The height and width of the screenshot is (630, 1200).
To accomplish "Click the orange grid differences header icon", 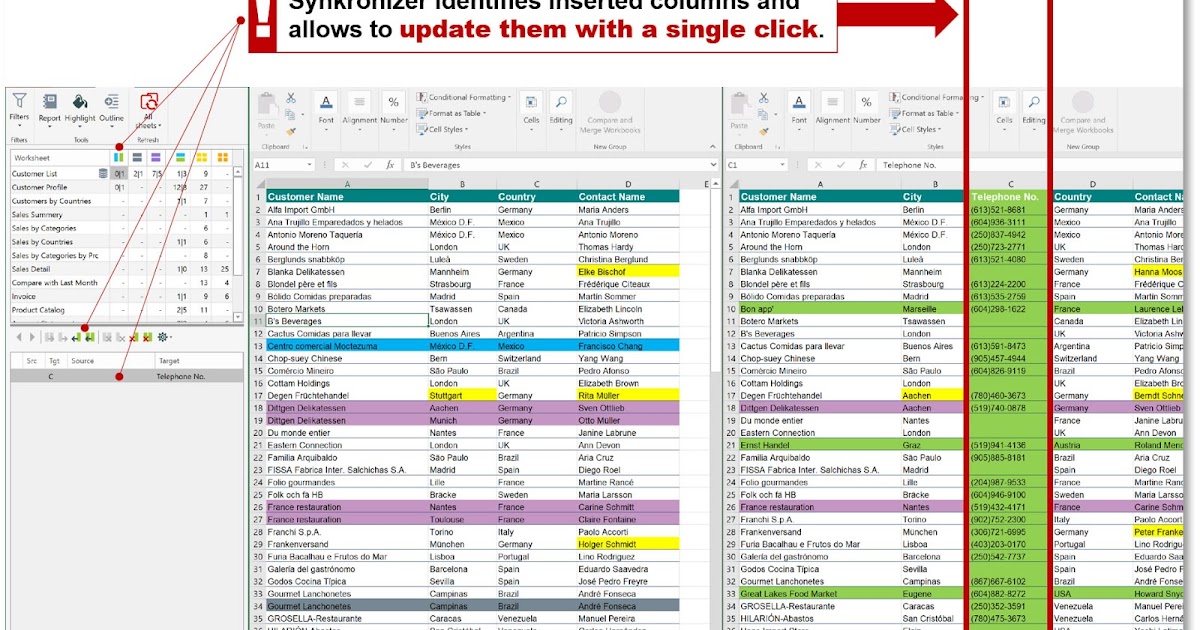I will (x=223, y=157).
